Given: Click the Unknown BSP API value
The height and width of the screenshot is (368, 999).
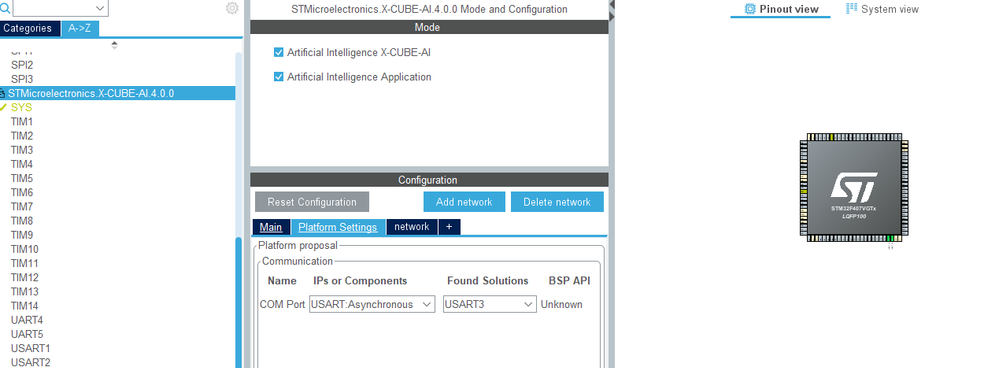Looking at the screenshot, I should (561, 304).
